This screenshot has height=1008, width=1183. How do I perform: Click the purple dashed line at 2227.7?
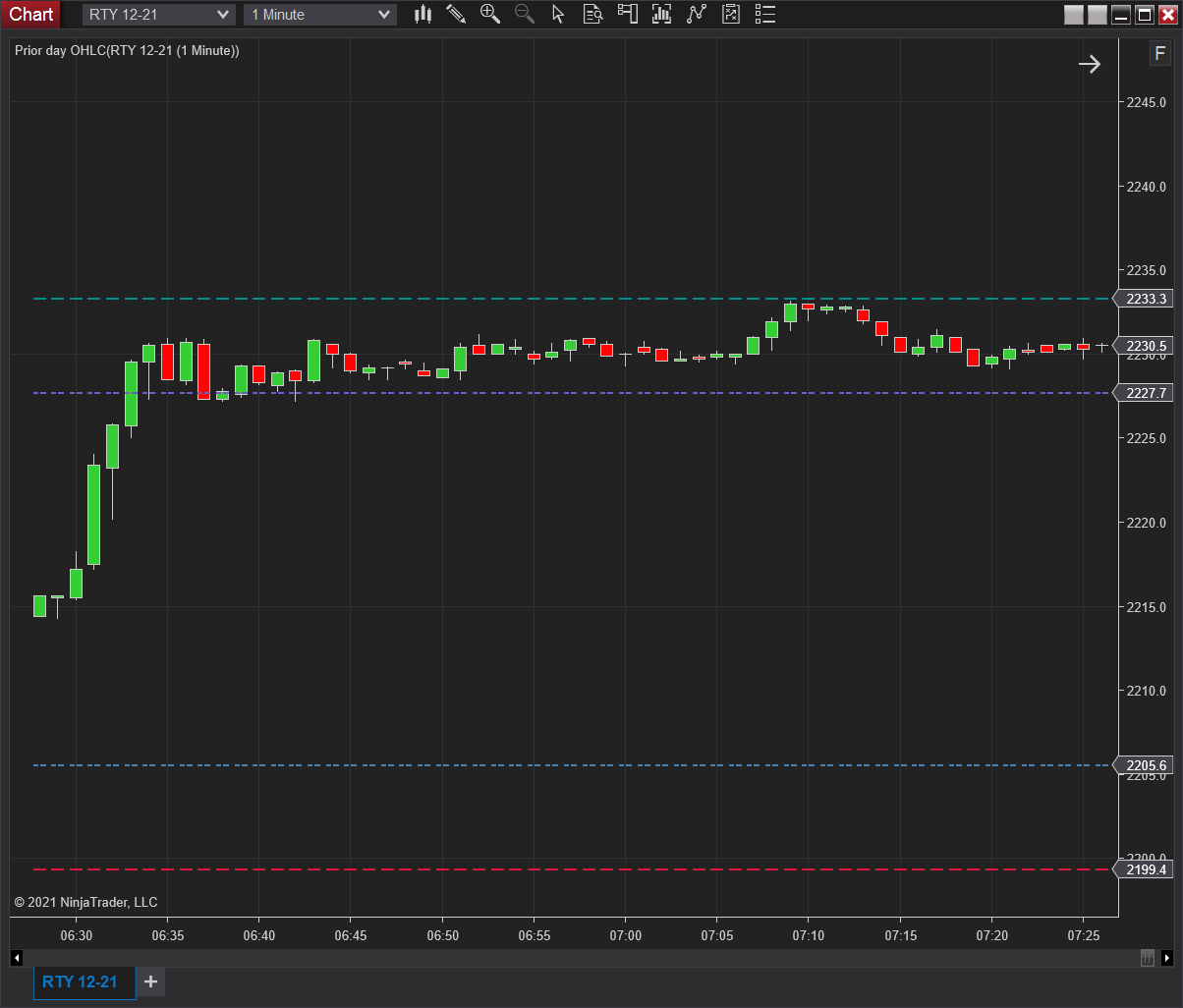(x=570, y=393)
